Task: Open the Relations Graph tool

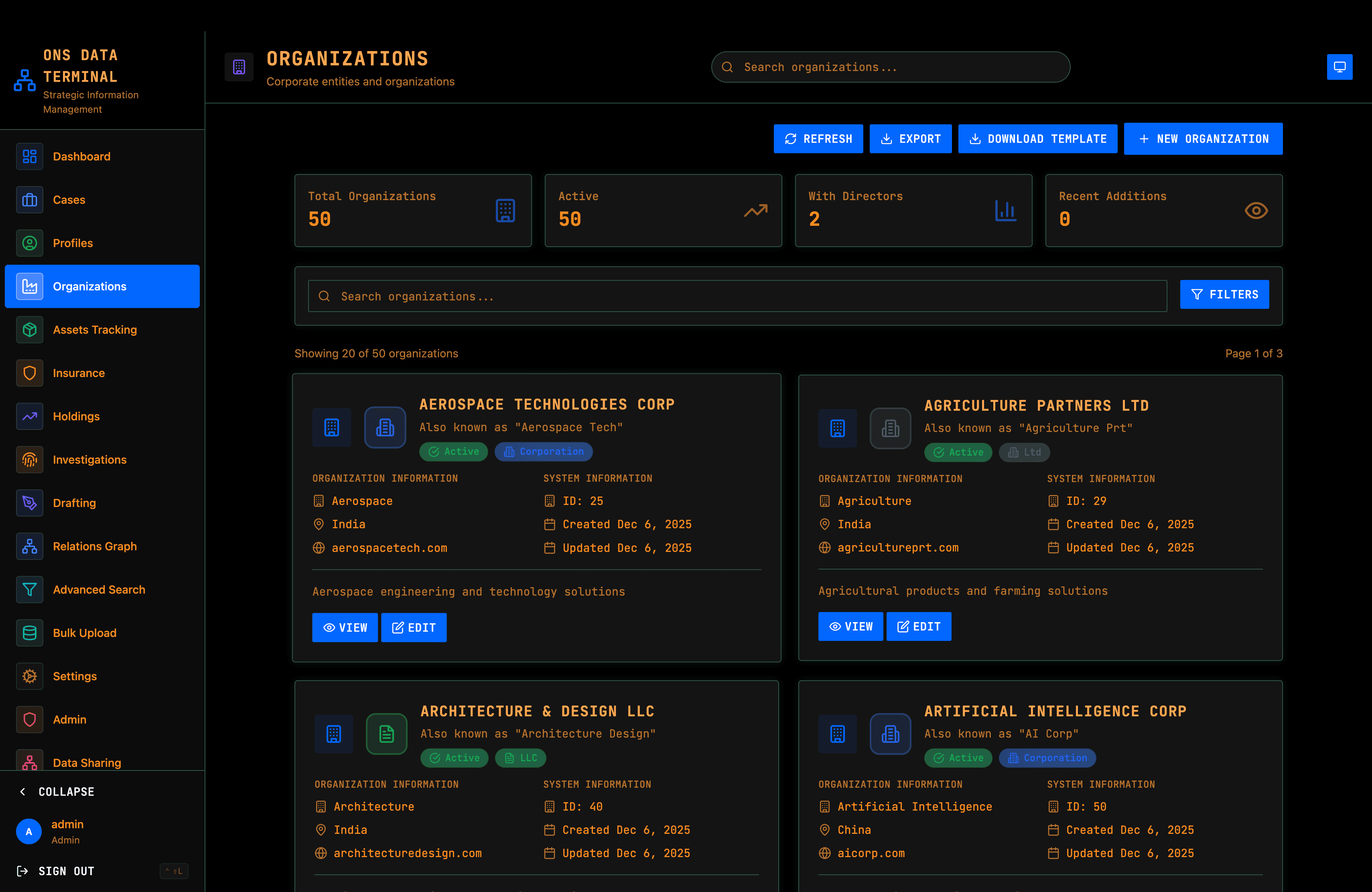Action: (x=29, y=546)
